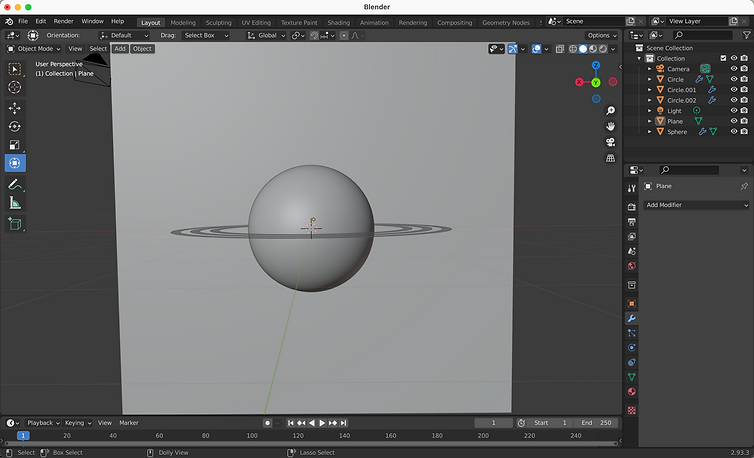Open the Render properties tab
The image size is (754, 458).
click(632, 207)
